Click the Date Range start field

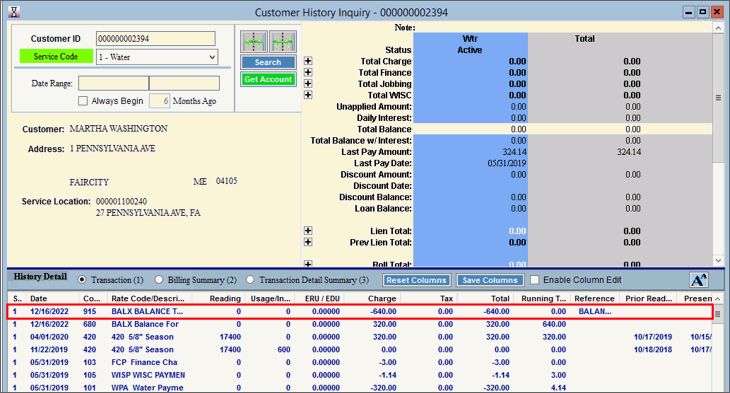[x=114, y=83]
